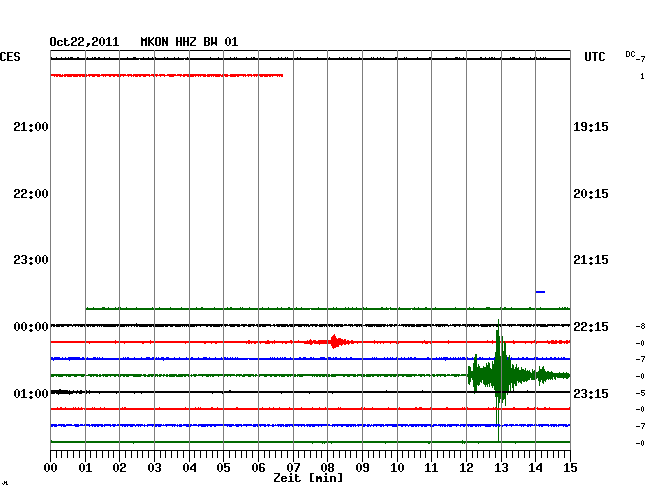Click the large green seismic event peak
Viewport: 650px width, 494px height.
499,375
